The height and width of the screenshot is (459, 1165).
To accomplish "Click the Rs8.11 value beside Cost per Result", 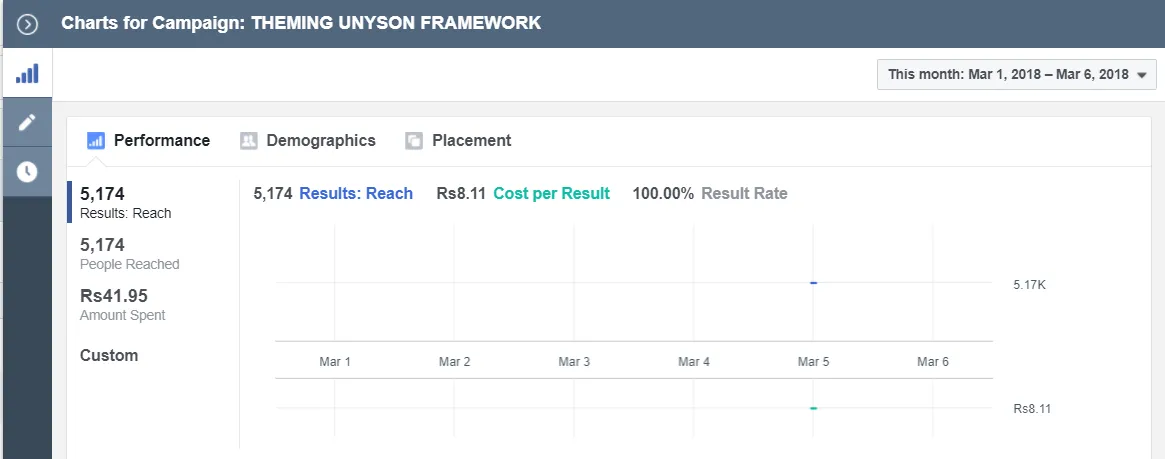I will tap(461, 194).
